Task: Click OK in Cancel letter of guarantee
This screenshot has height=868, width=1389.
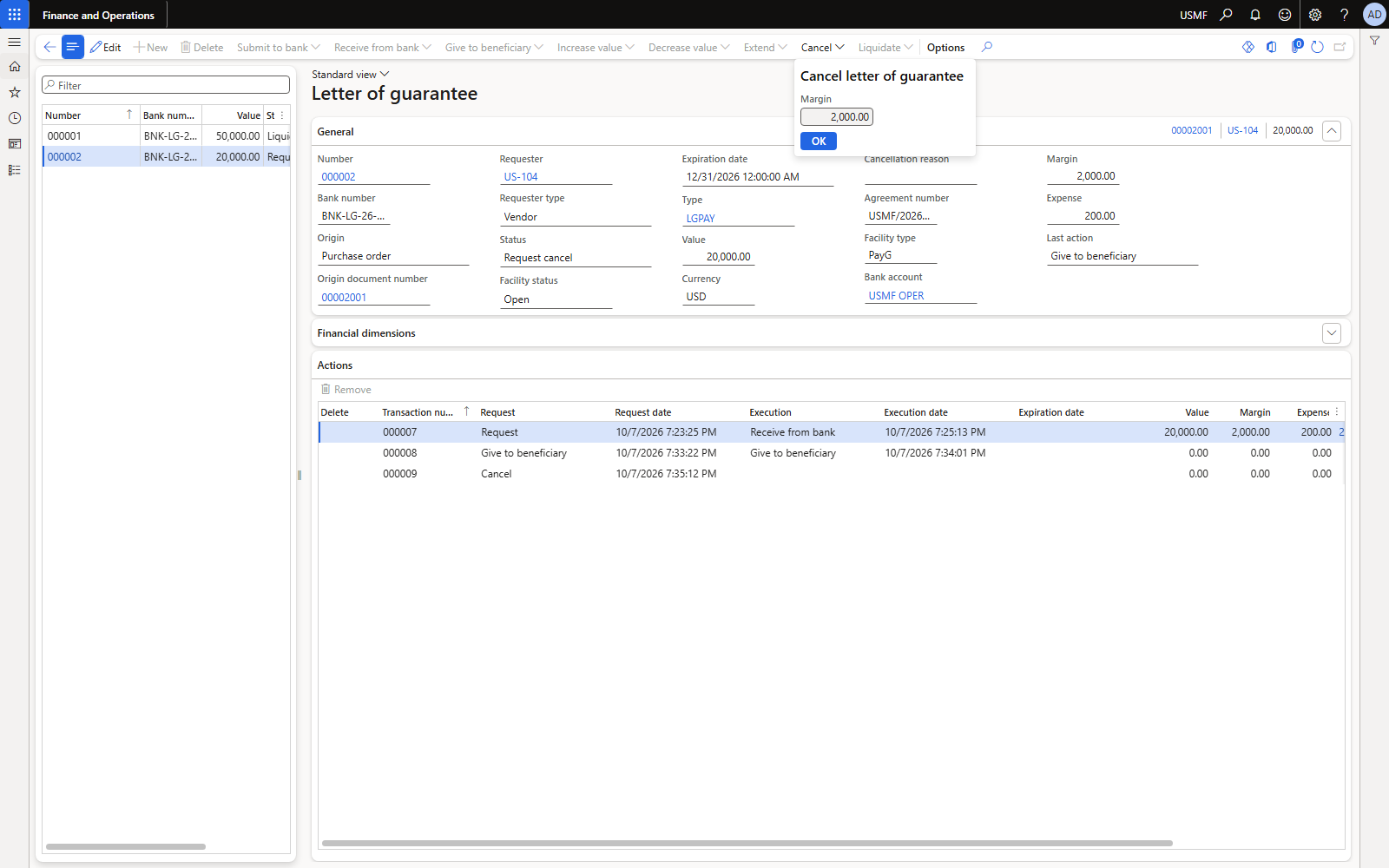Action: 819,141
